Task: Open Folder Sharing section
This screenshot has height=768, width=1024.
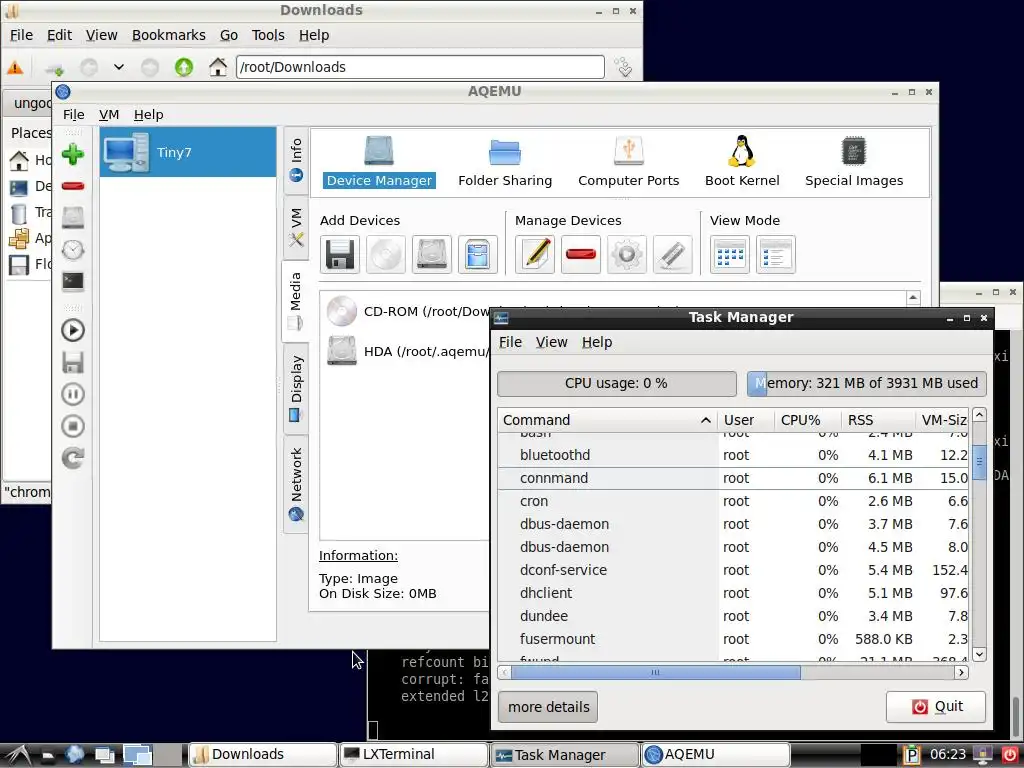Action: tap(505, 162)
